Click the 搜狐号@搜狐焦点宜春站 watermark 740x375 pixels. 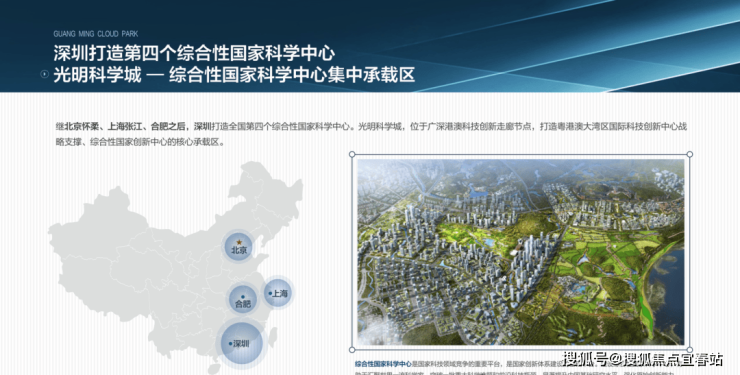click(x=643, y=359)
